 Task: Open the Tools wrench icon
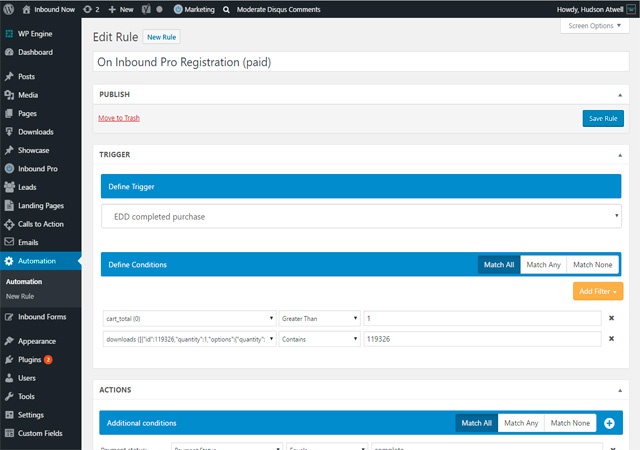[x=9, y=397]
